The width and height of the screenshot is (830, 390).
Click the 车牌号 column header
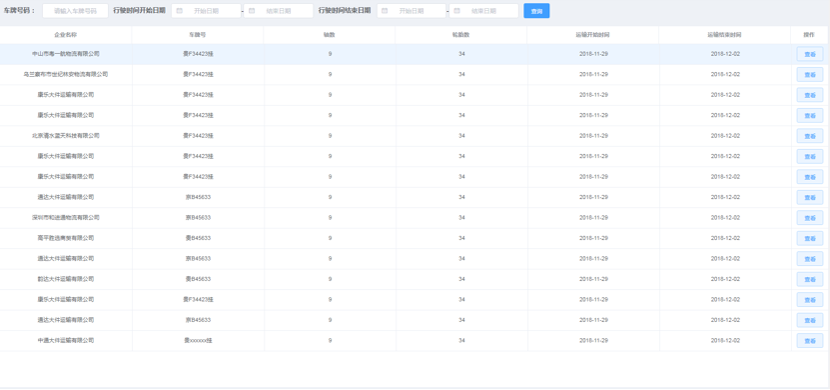(x=198, y=35)
